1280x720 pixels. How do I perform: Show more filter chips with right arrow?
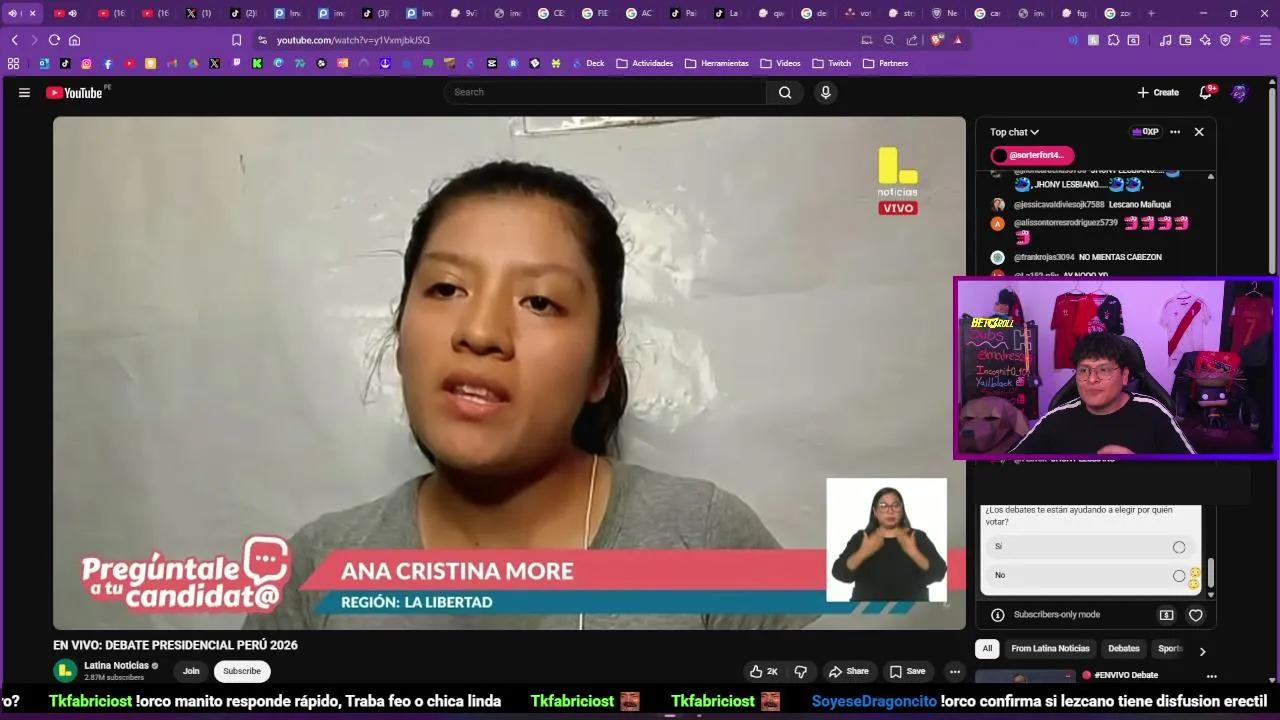click(1202, 651)
